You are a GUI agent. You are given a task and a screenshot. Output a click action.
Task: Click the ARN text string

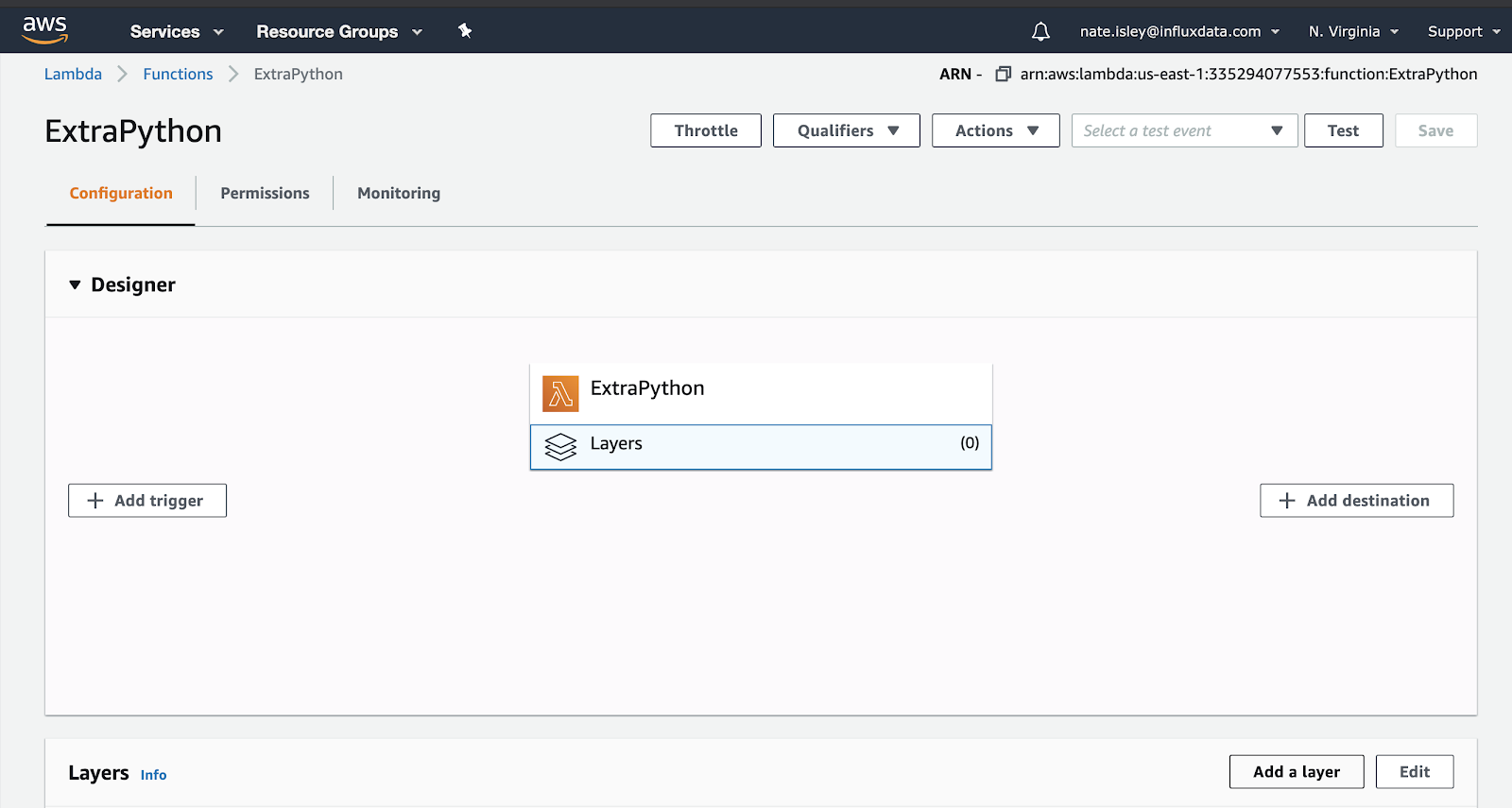point(1248,74)
